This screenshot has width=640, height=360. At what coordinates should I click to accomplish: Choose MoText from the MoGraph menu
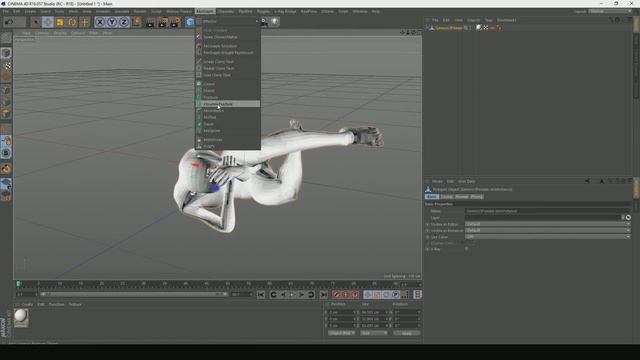[228, 118]
